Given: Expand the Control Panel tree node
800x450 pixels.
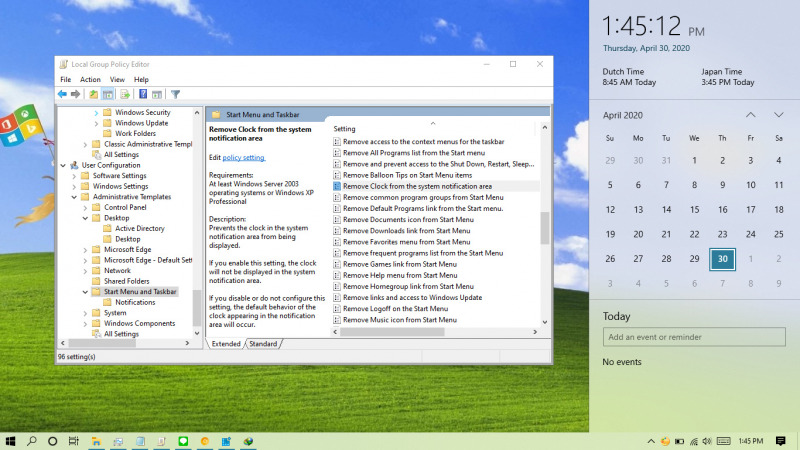Looking at the screenshot, I should pos(85,207).
